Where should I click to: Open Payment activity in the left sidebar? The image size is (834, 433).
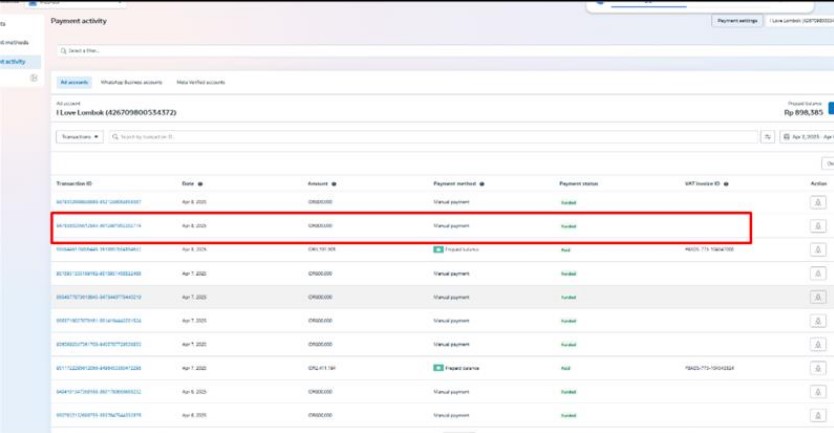tap(13, 61)
